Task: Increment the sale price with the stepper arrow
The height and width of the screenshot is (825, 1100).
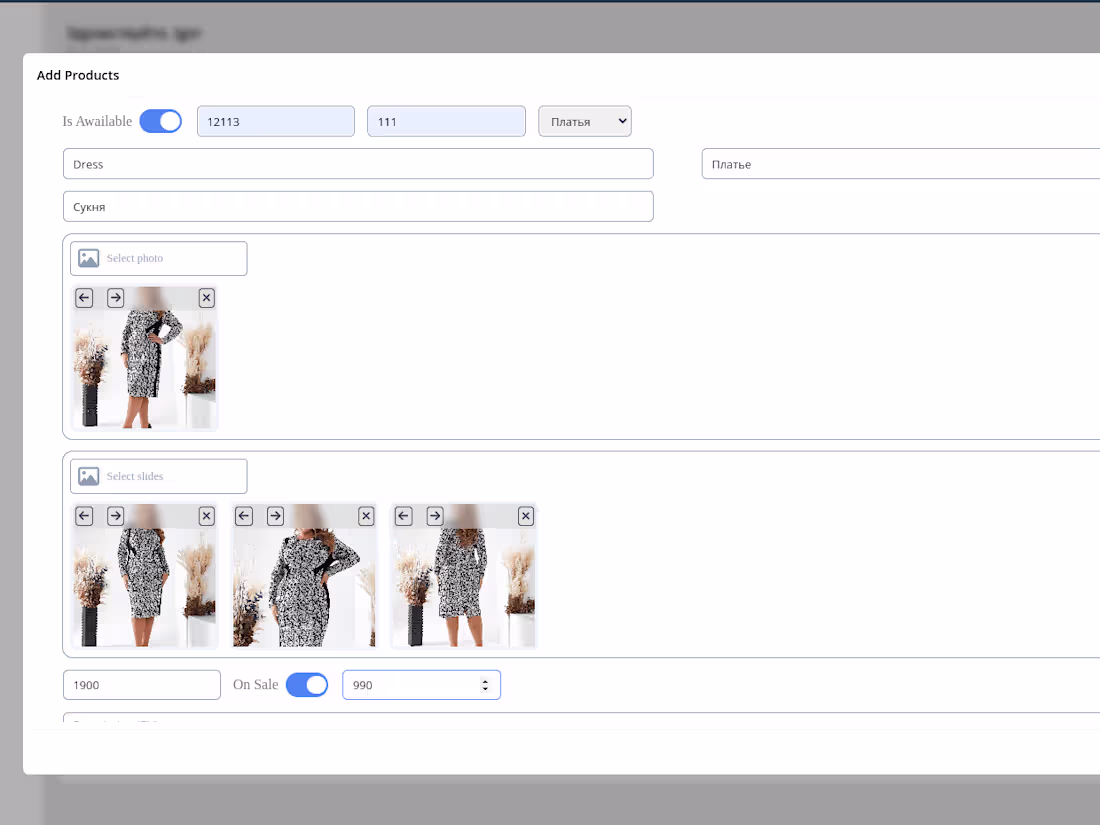Action: (x=487, y=680)
